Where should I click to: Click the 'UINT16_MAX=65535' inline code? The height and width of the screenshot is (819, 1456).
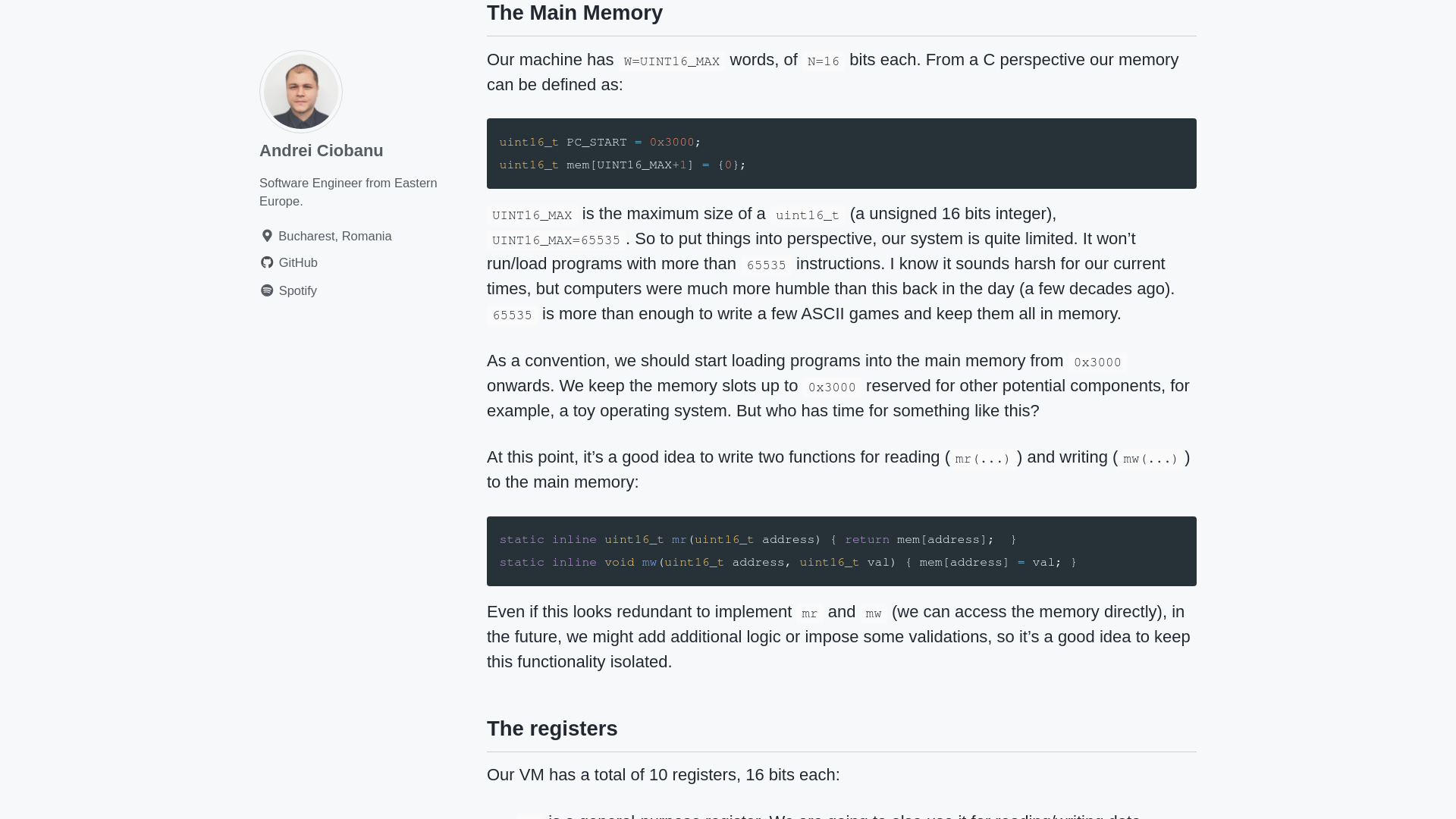pos(556,240)
